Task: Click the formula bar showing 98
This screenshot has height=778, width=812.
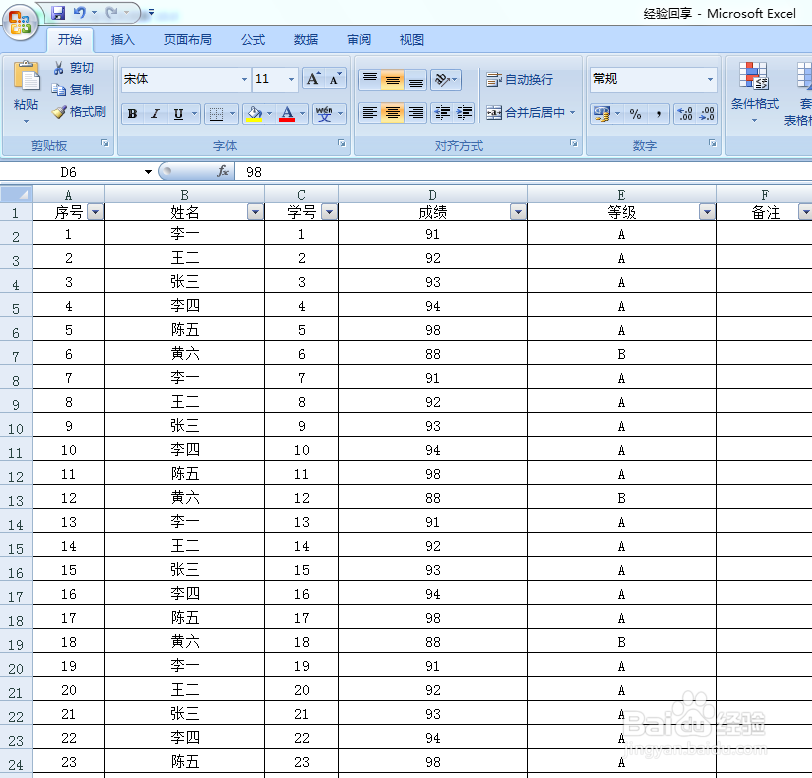Action: tap(523, 171)
